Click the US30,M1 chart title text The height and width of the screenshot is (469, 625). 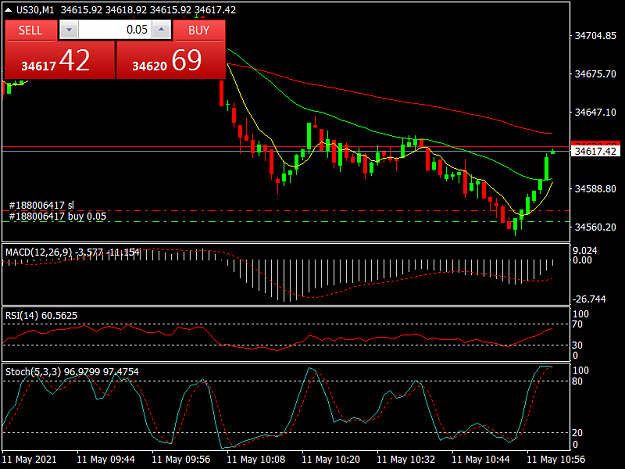coord(35,10)
